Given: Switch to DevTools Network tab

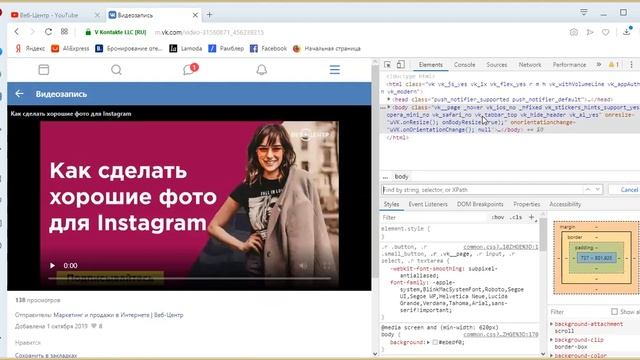Looking at the screenshot, I should 530,64.
